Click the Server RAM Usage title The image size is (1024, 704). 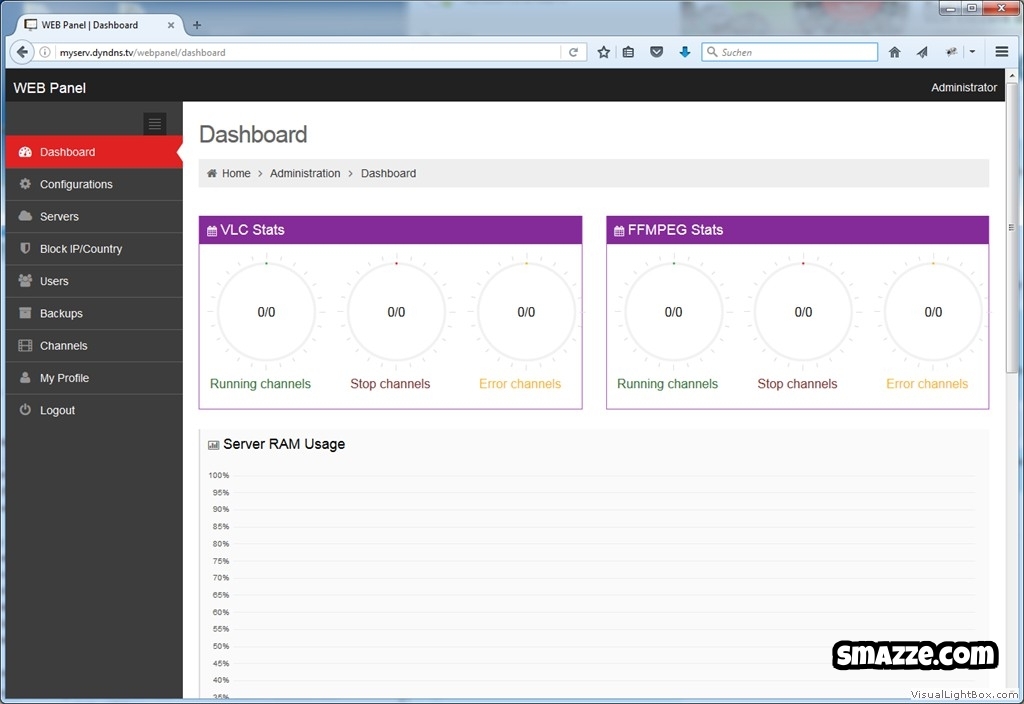(x=284, y=444)
